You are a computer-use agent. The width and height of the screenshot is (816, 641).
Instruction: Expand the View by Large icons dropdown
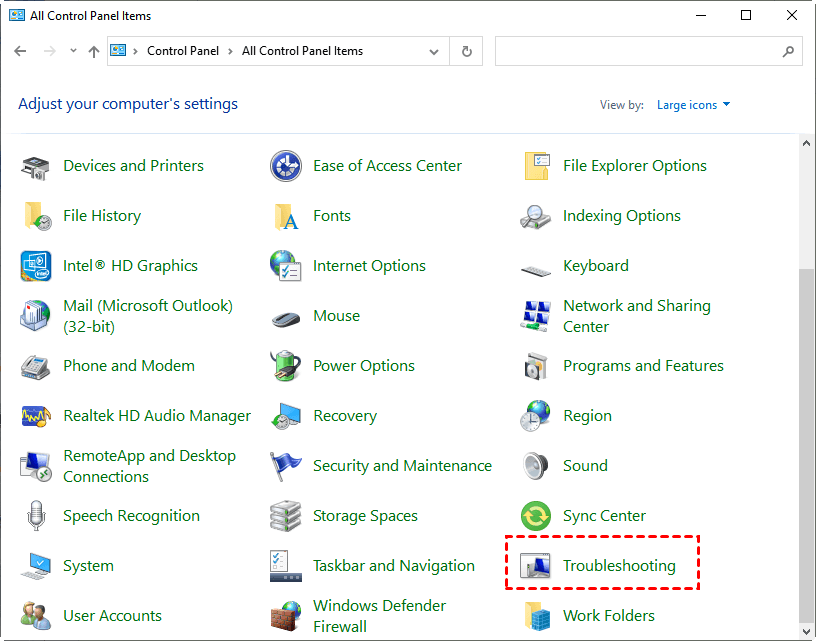[x=693, y=105]
